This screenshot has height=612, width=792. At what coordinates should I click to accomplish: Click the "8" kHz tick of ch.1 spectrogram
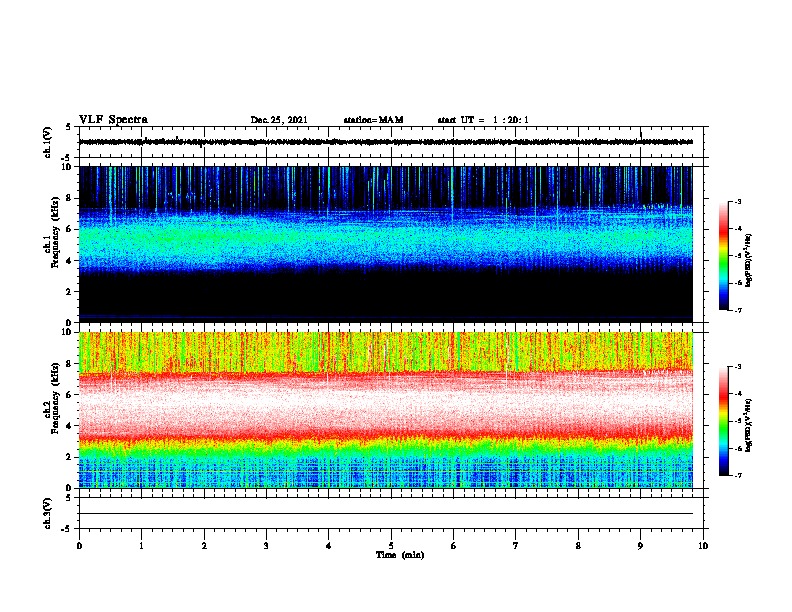70,198
